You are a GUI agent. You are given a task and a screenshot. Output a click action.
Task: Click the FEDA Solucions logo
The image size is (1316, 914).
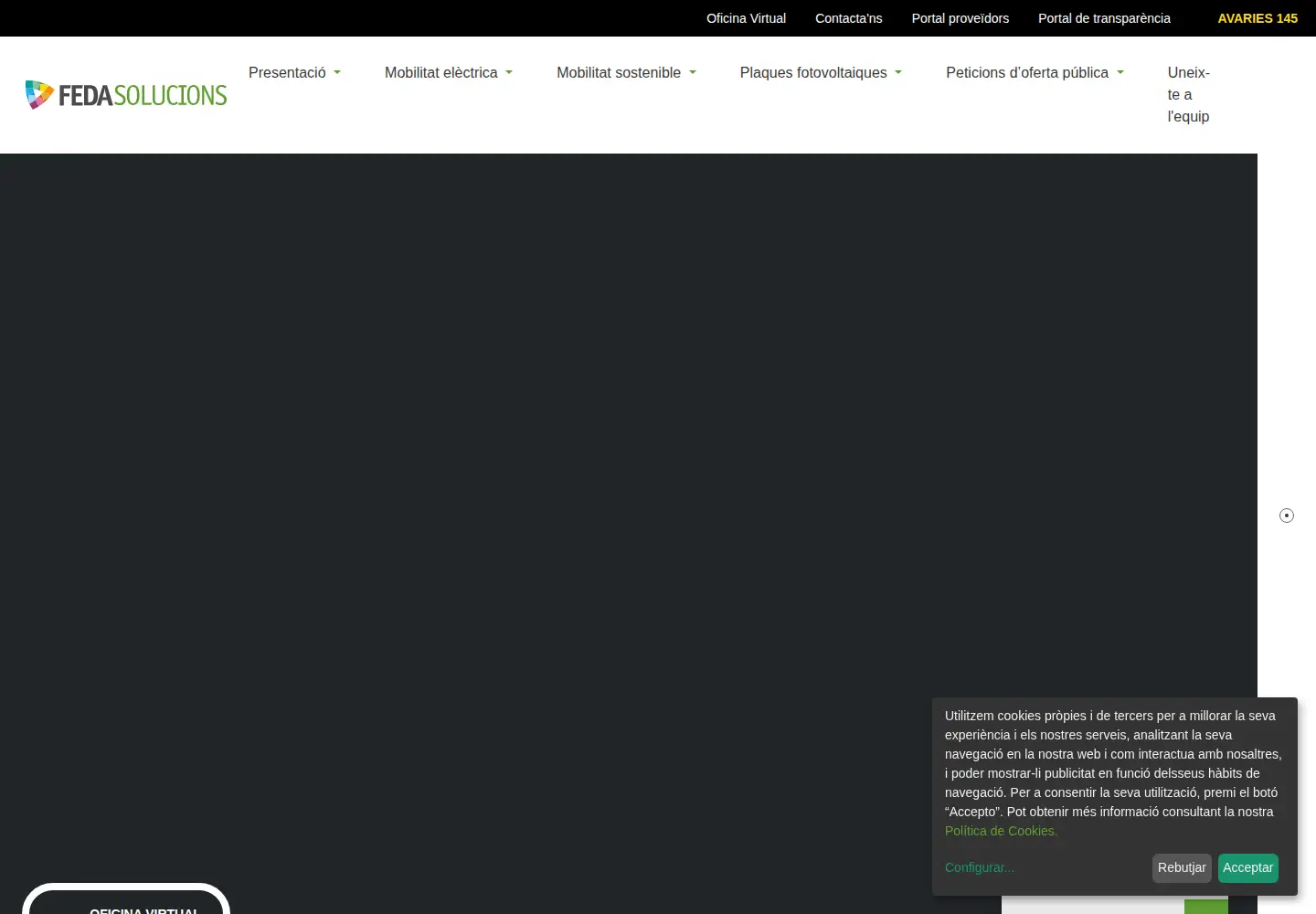pyautogui.click(x=126, y=95)
